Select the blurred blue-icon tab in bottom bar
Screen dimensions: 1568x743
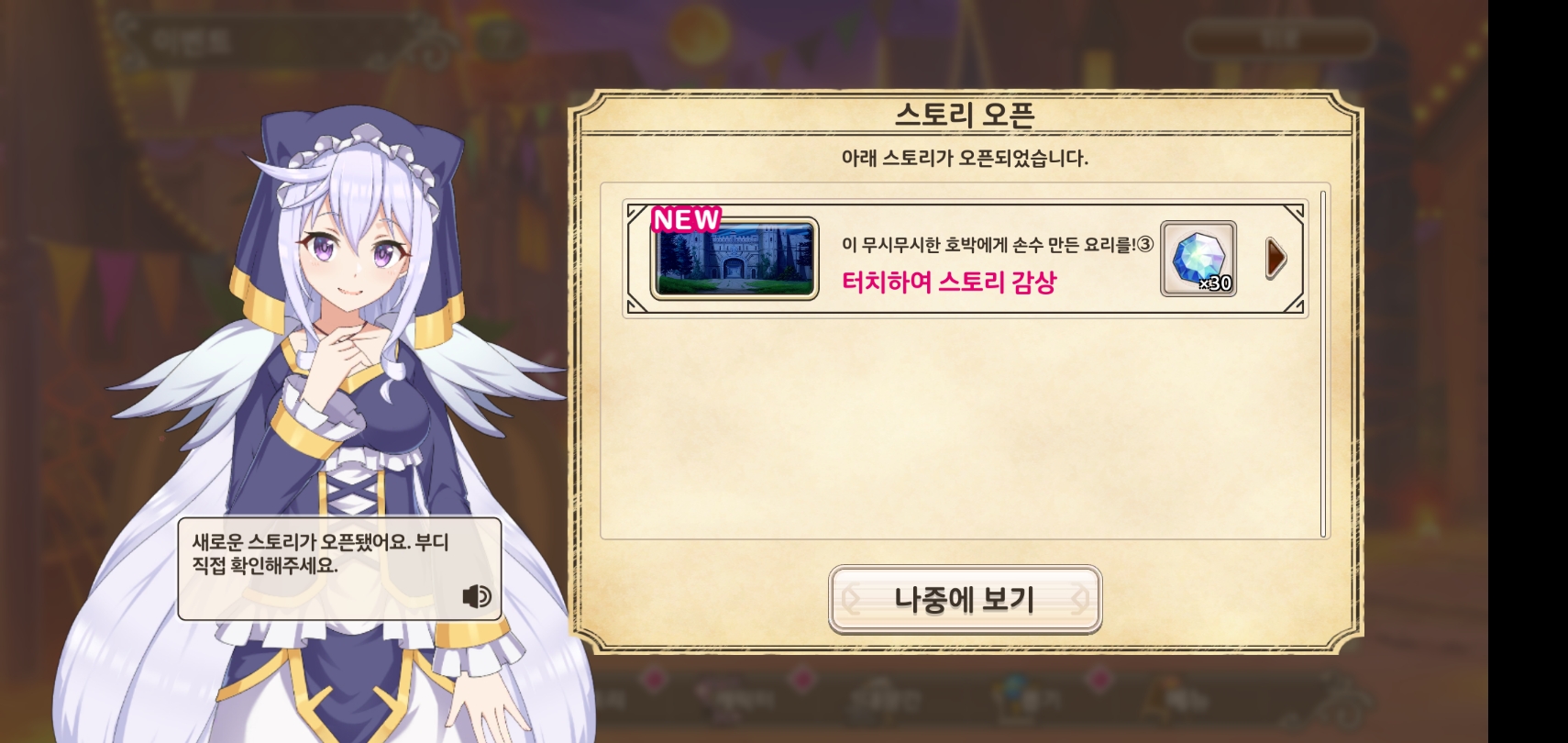point(1020,699)
